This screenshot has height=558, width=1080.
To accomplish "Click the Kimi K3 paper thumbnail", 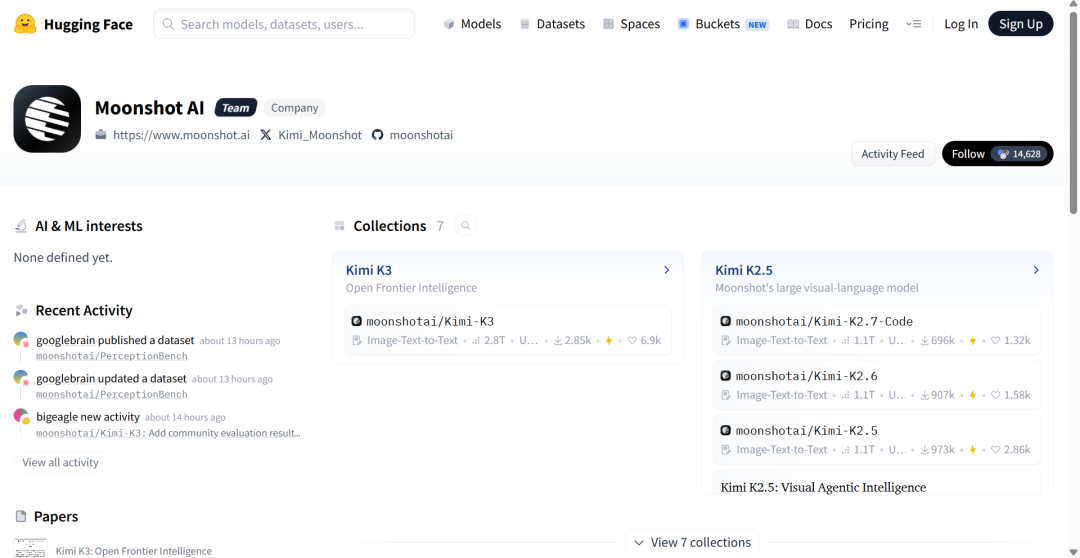I will [30, 548].
